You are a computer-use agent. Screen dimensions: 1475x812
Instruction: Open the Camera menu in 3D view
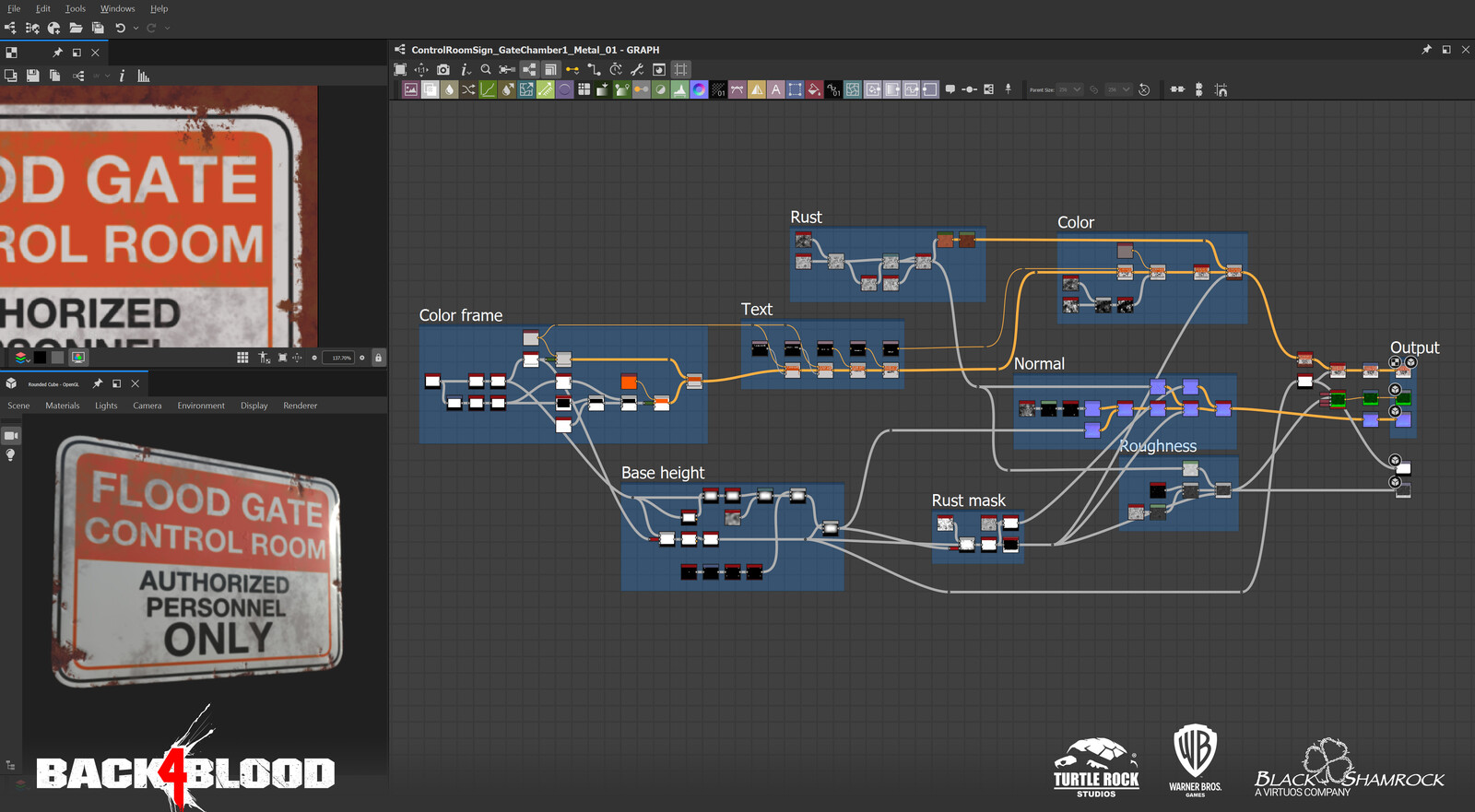[147, 406]
